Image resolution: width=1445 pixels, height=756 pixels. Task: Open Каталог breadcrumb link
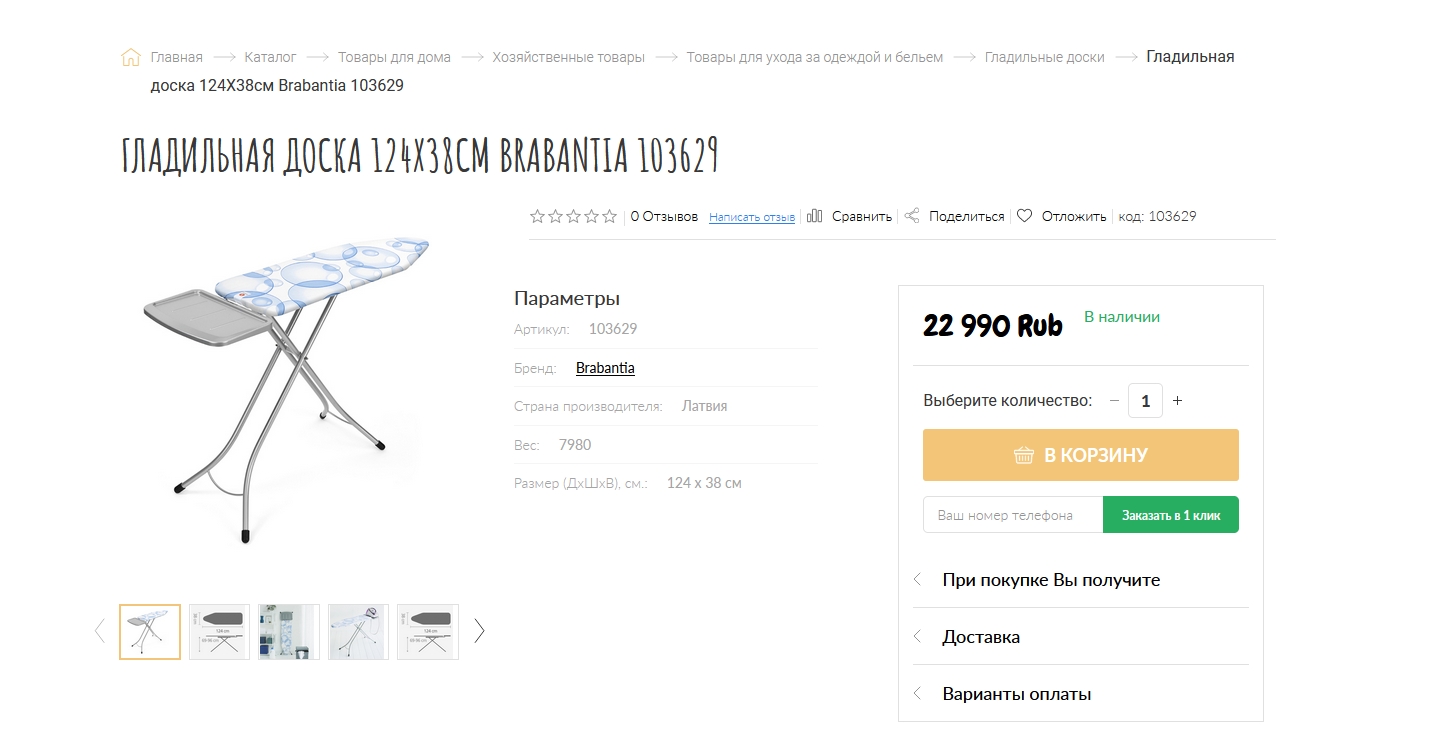pos(270,57)
